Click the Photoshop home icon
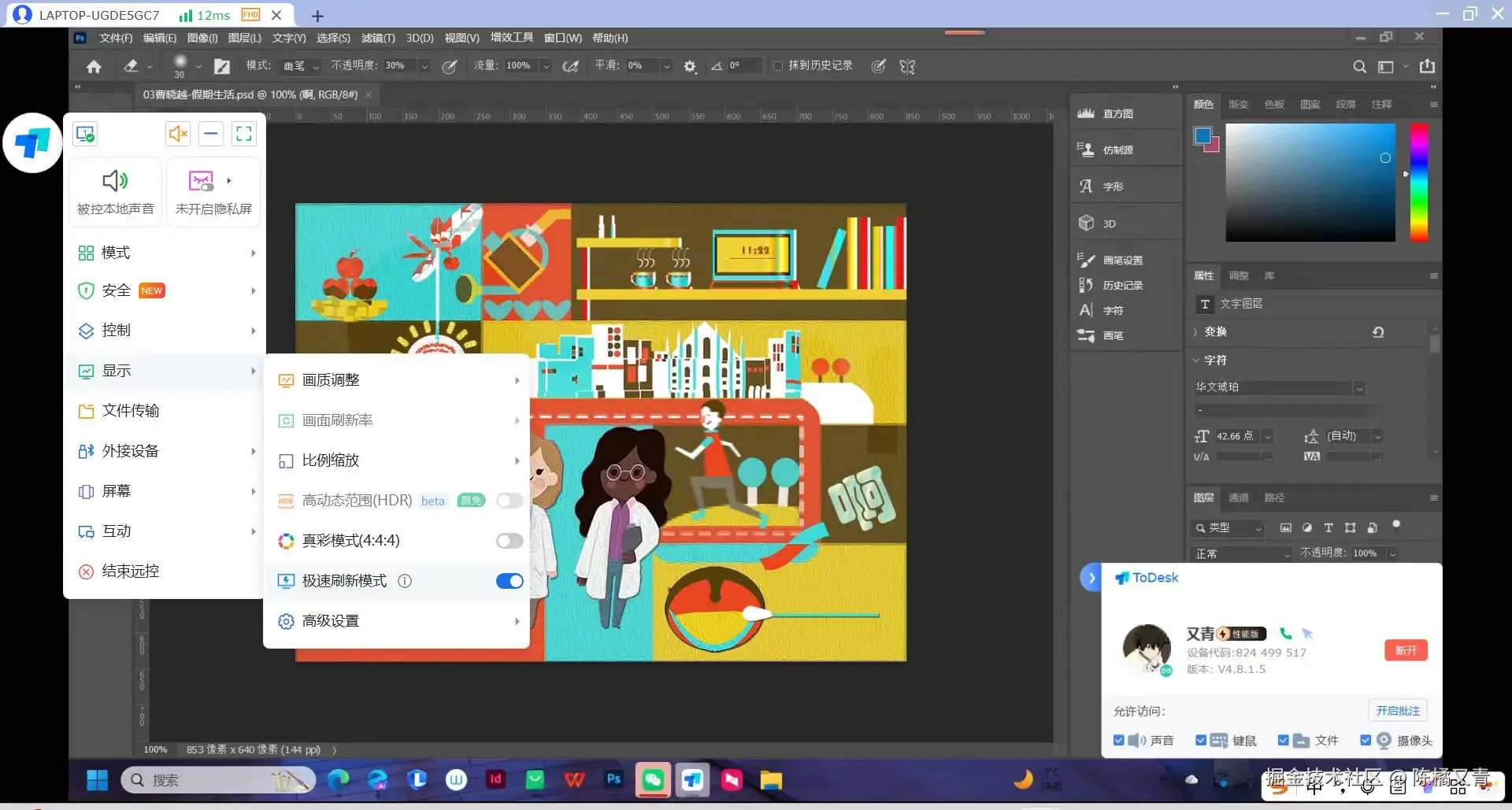Image resolution: width=1512 pixels, height=810 pixels. tap(94, 66)
